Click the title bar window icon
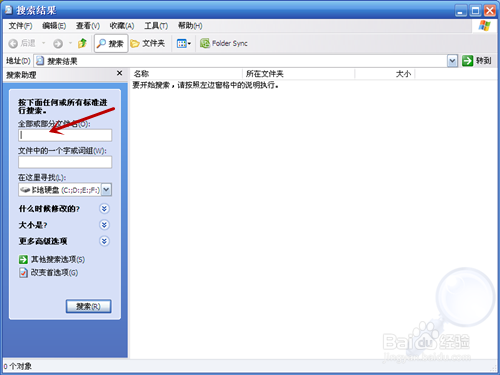 [9, 10]
